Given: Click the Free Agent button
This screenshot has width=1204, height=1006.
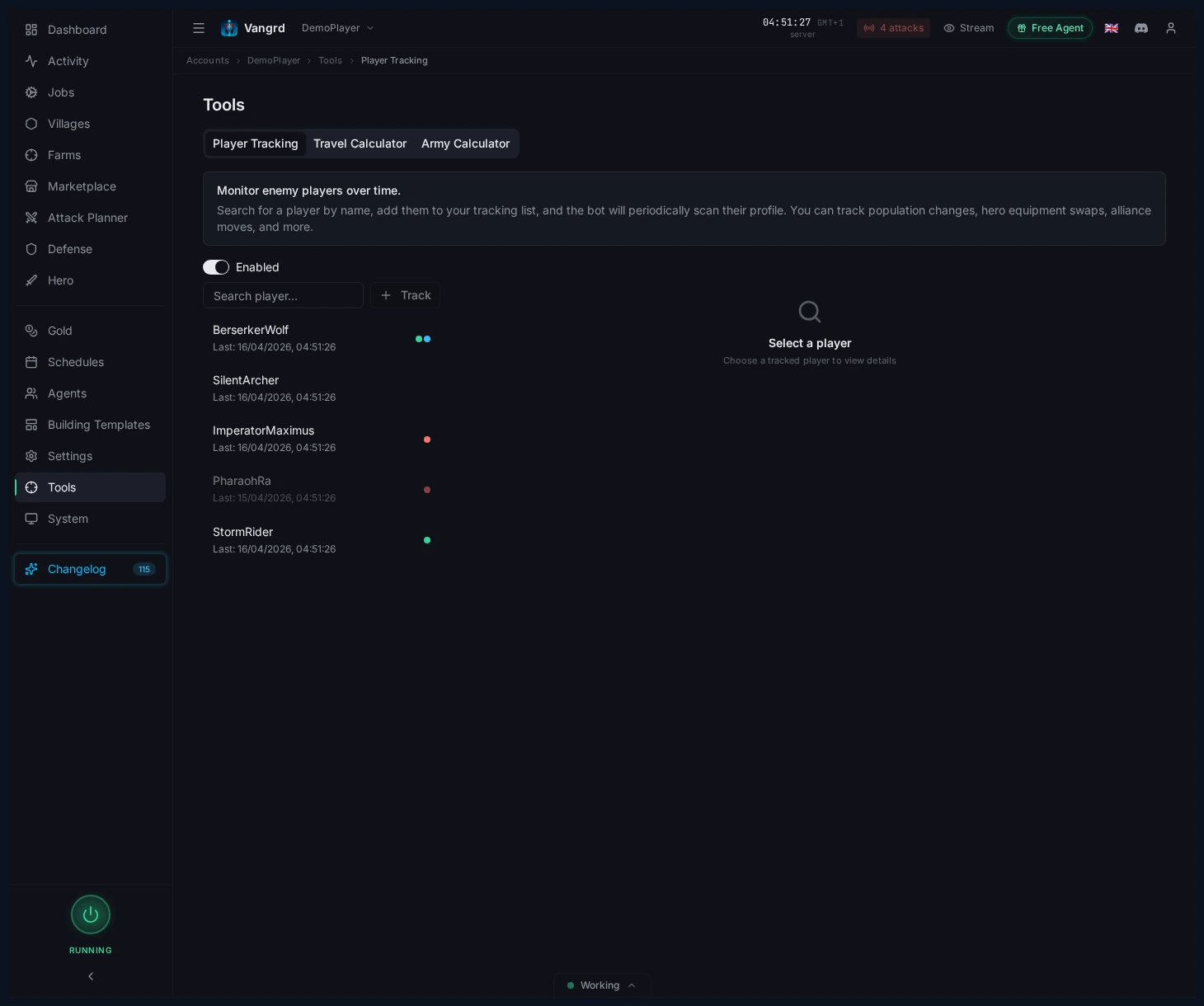Looking at the screenshot, I should 1050,28.
